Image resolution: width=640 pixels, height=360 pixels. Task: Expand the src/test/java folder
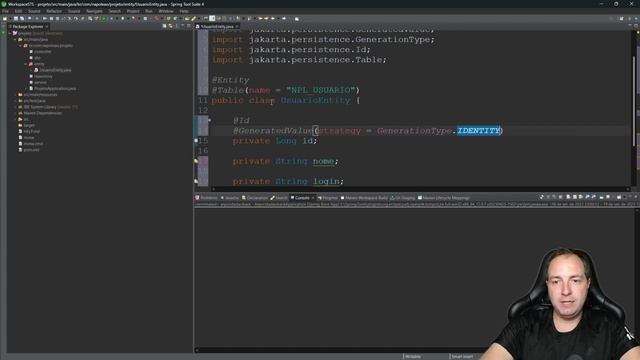[16, 101]
